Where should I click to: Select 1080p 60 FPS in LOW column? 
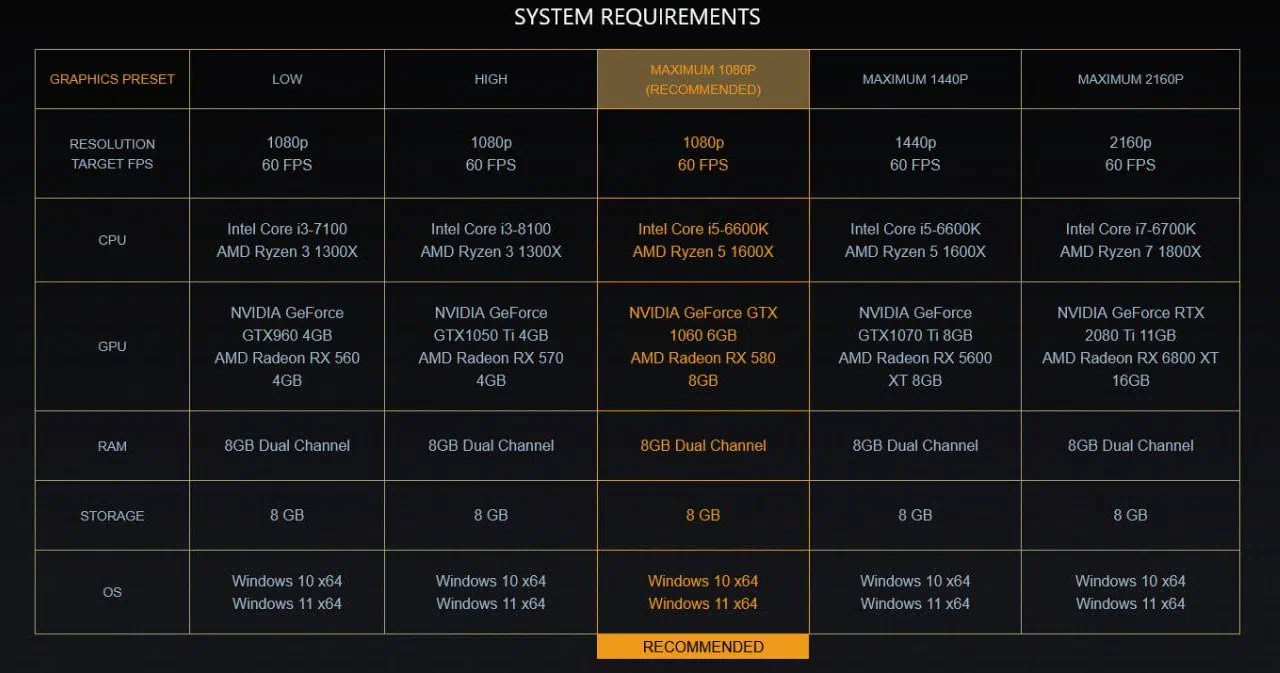pos(287,153)
